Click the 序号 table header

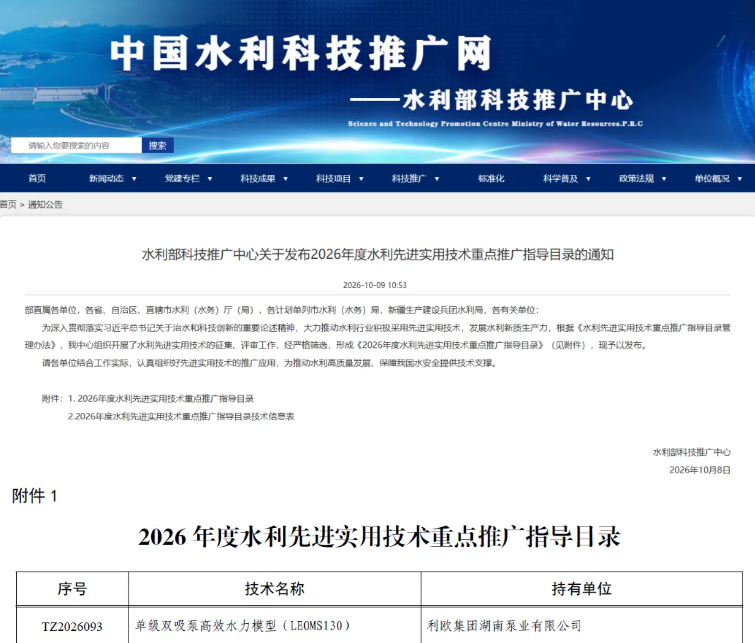click(72, 589)
